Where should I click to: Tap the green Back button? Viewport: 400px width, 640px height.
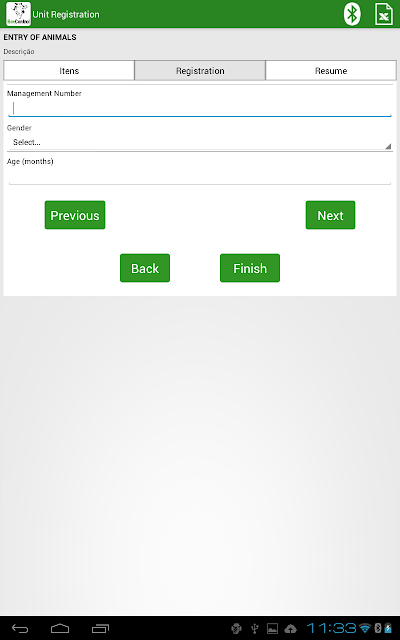145,268
